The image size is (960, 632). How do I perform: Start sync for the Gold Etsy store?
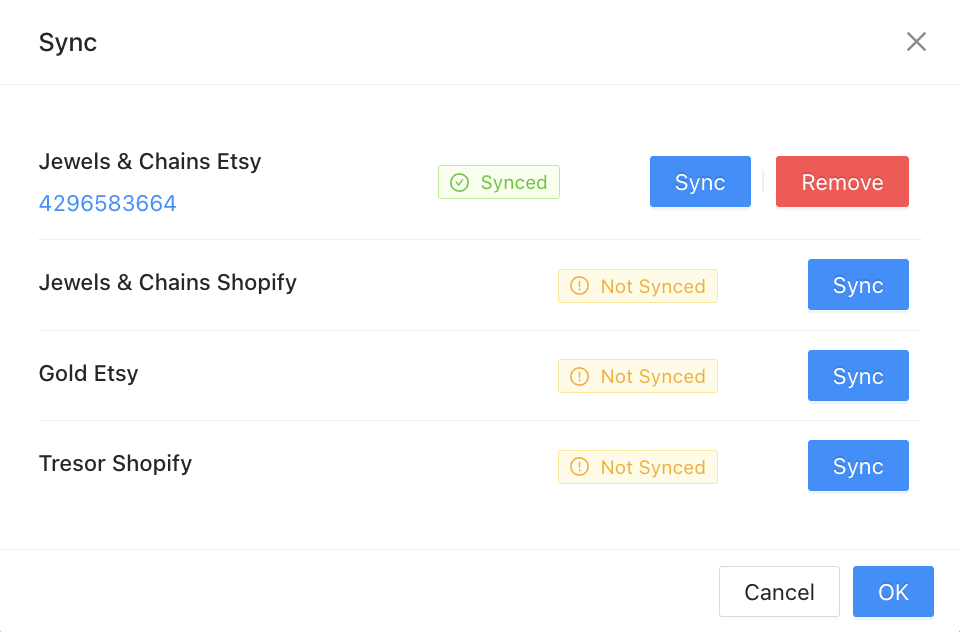[x=858, y=376]
